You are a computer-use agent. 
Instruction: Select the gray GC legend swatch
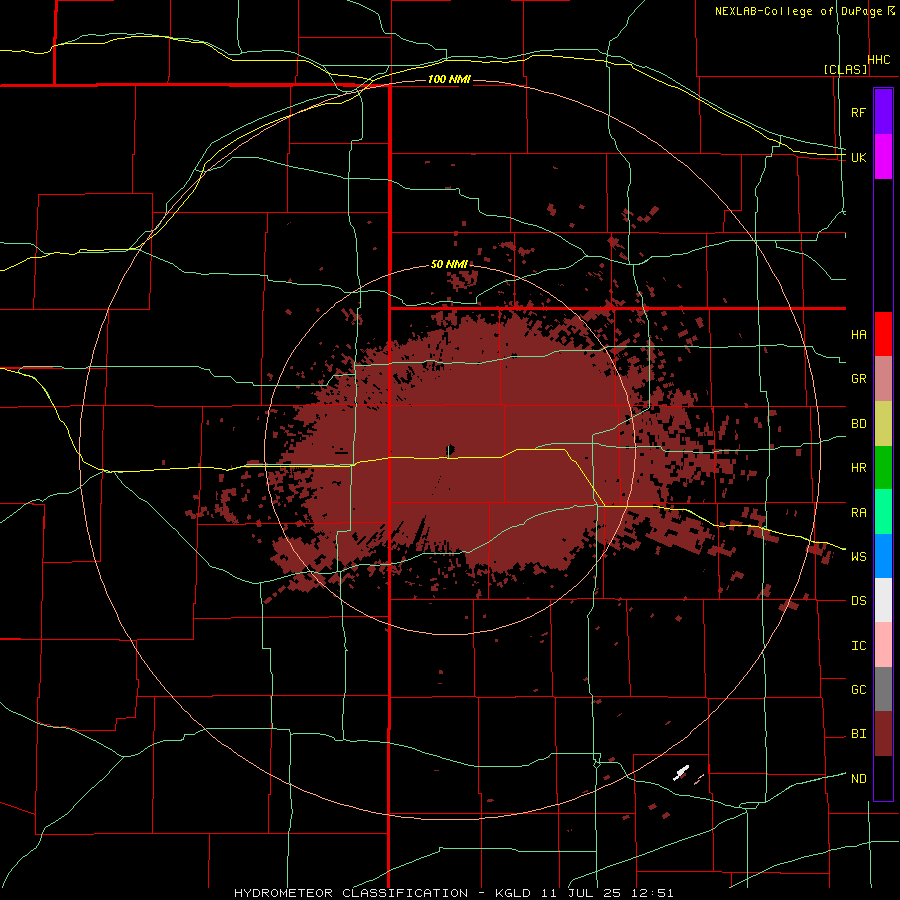click(883, 689)
